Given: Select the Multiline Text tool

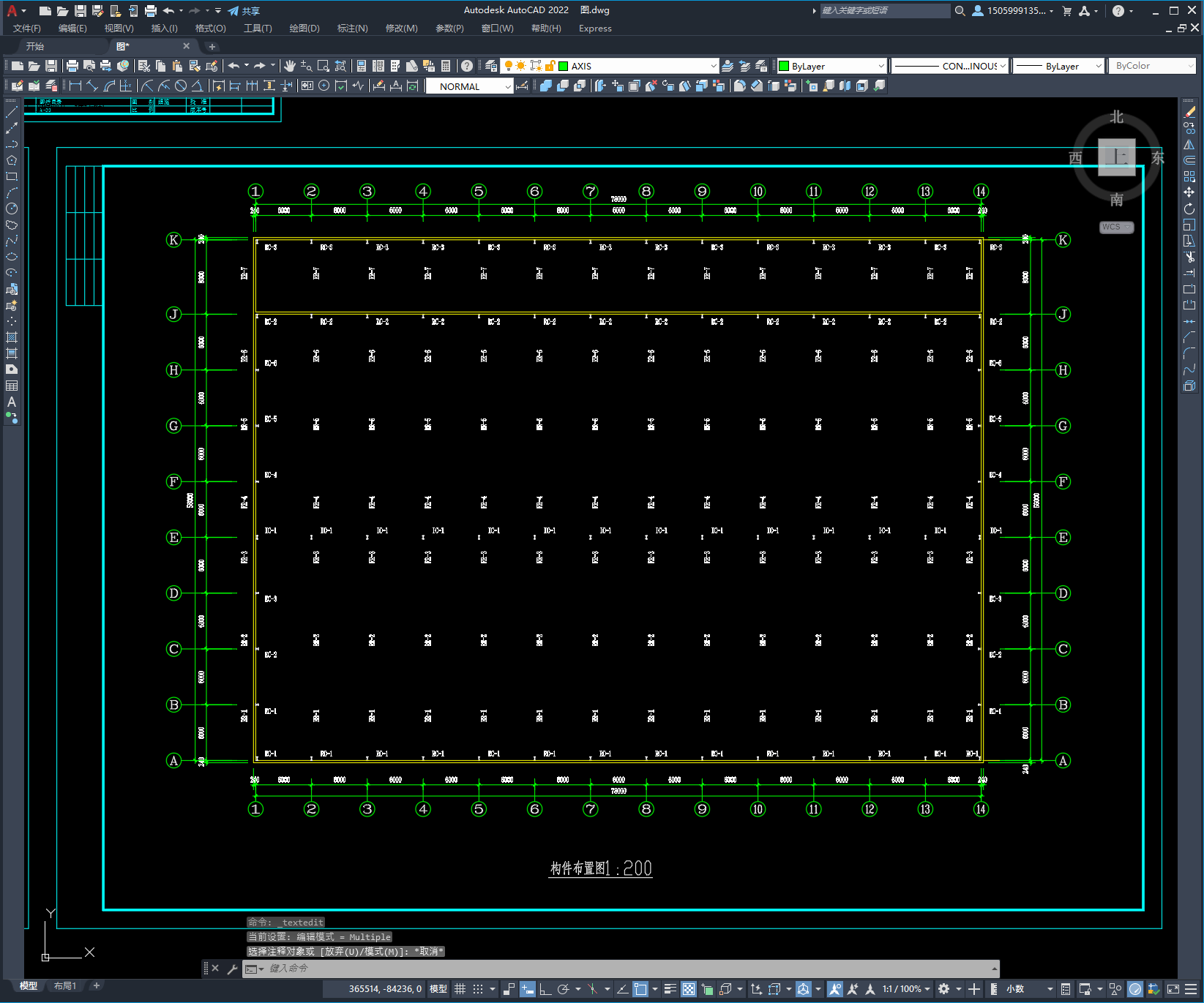Looking at the screenshot, I should [12, 402].
